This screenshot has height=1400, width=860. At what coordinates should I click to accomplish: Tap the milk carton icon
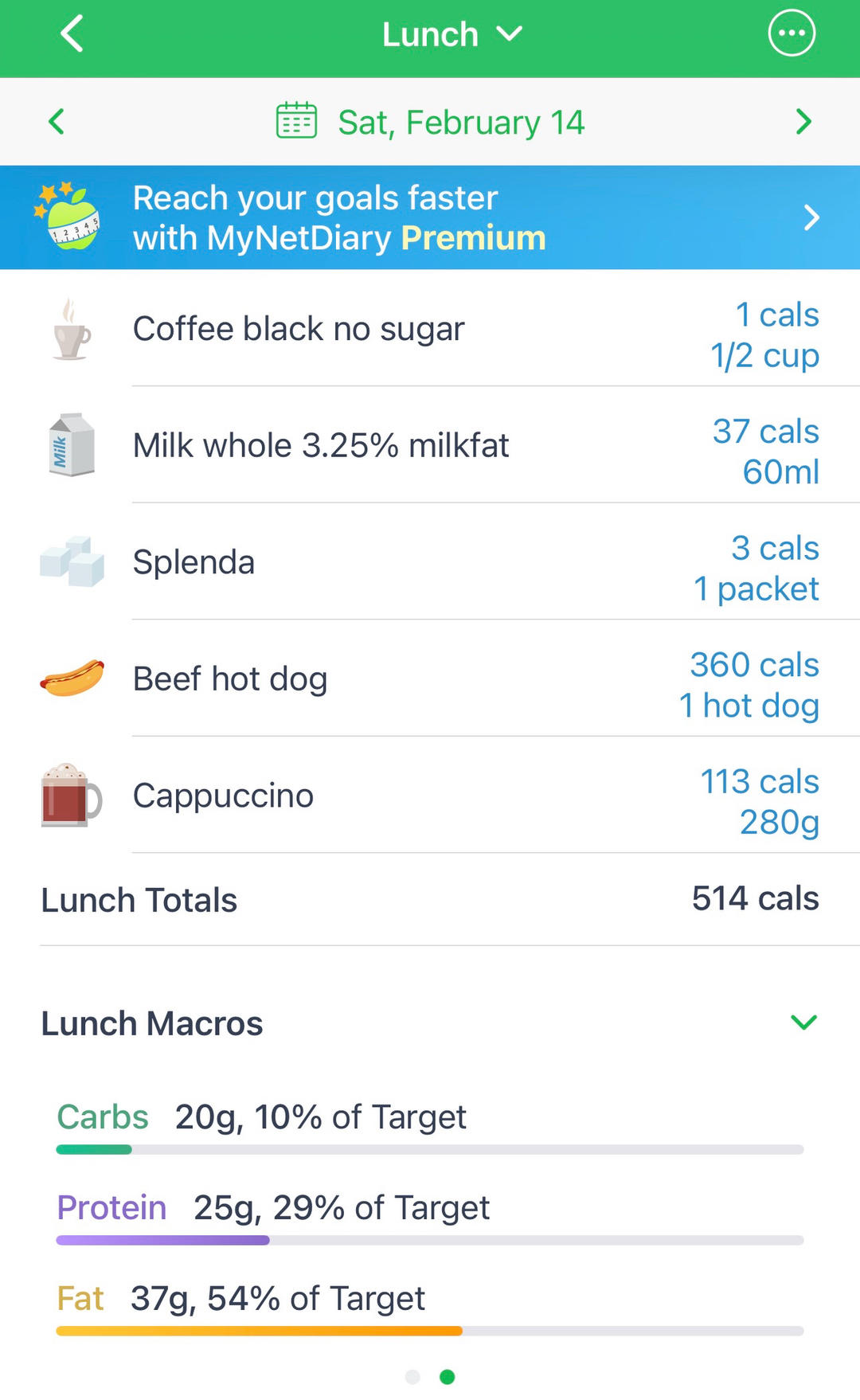71,445
